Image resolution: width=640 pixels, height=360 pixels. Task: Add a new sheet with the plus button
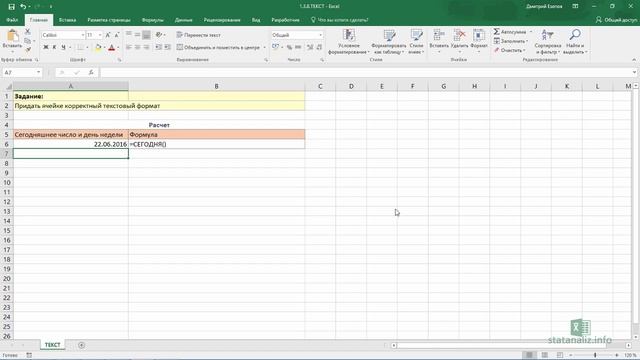(82, 345)
